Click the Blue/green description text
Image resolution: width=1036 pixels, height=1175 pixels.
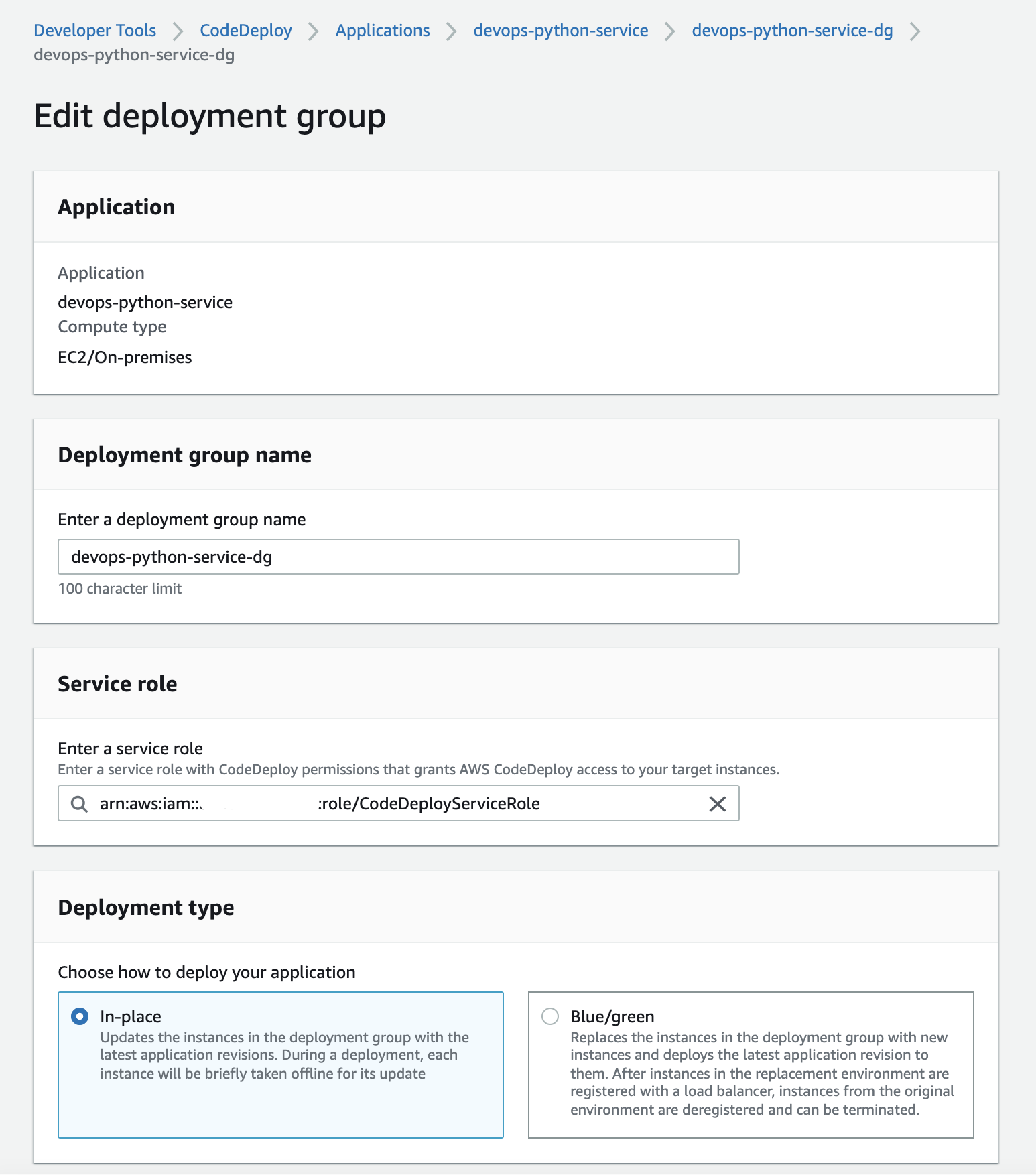(x=763, y=1074)
